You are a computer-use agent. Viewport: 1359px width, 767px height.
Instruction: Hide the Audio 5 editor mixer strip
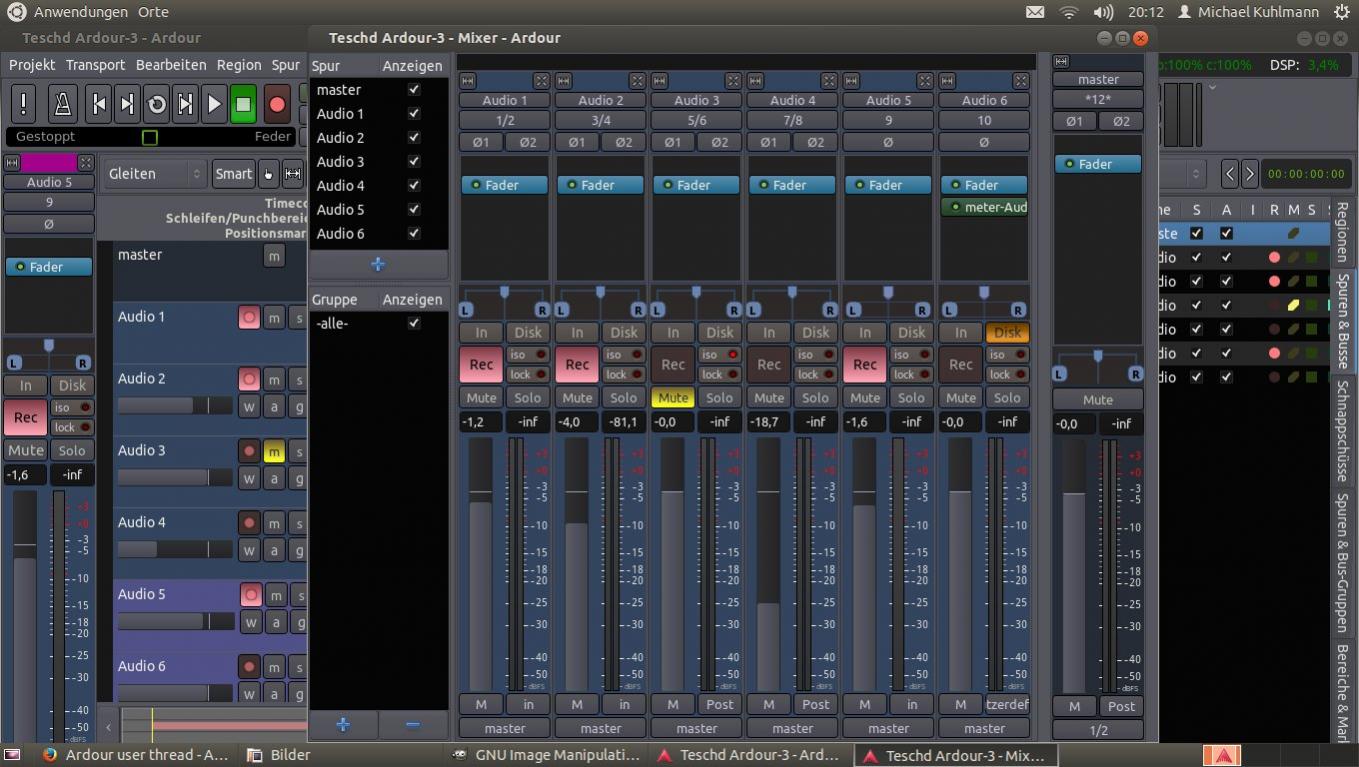(86, 163)
